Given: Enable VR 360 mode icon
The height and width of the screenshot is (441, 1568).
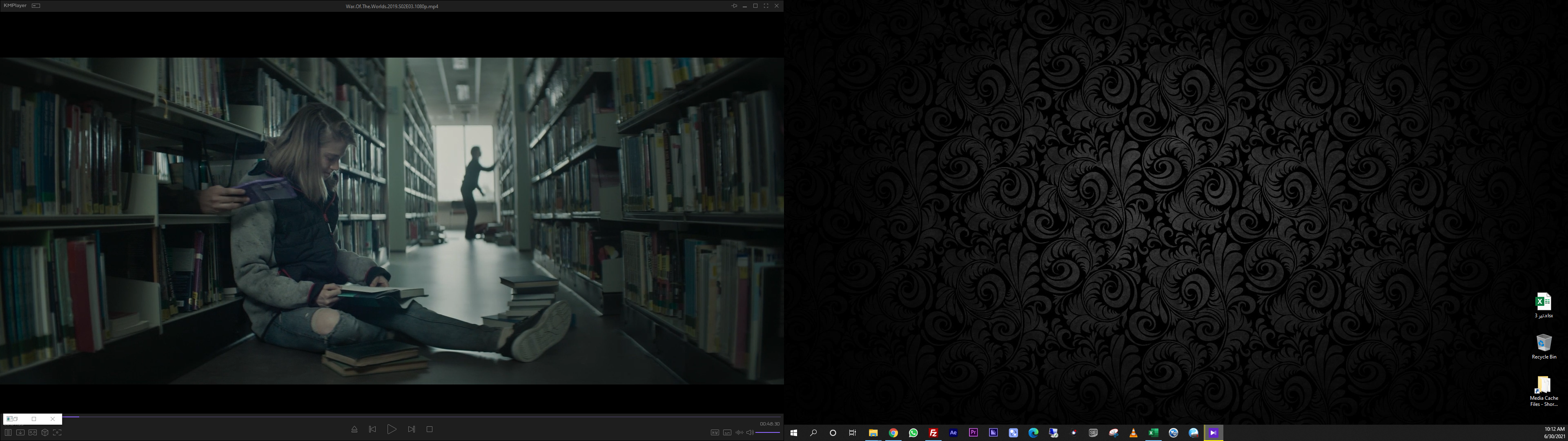Looking at the screenshot, I should pyautogui.click(x=33, y=432).
